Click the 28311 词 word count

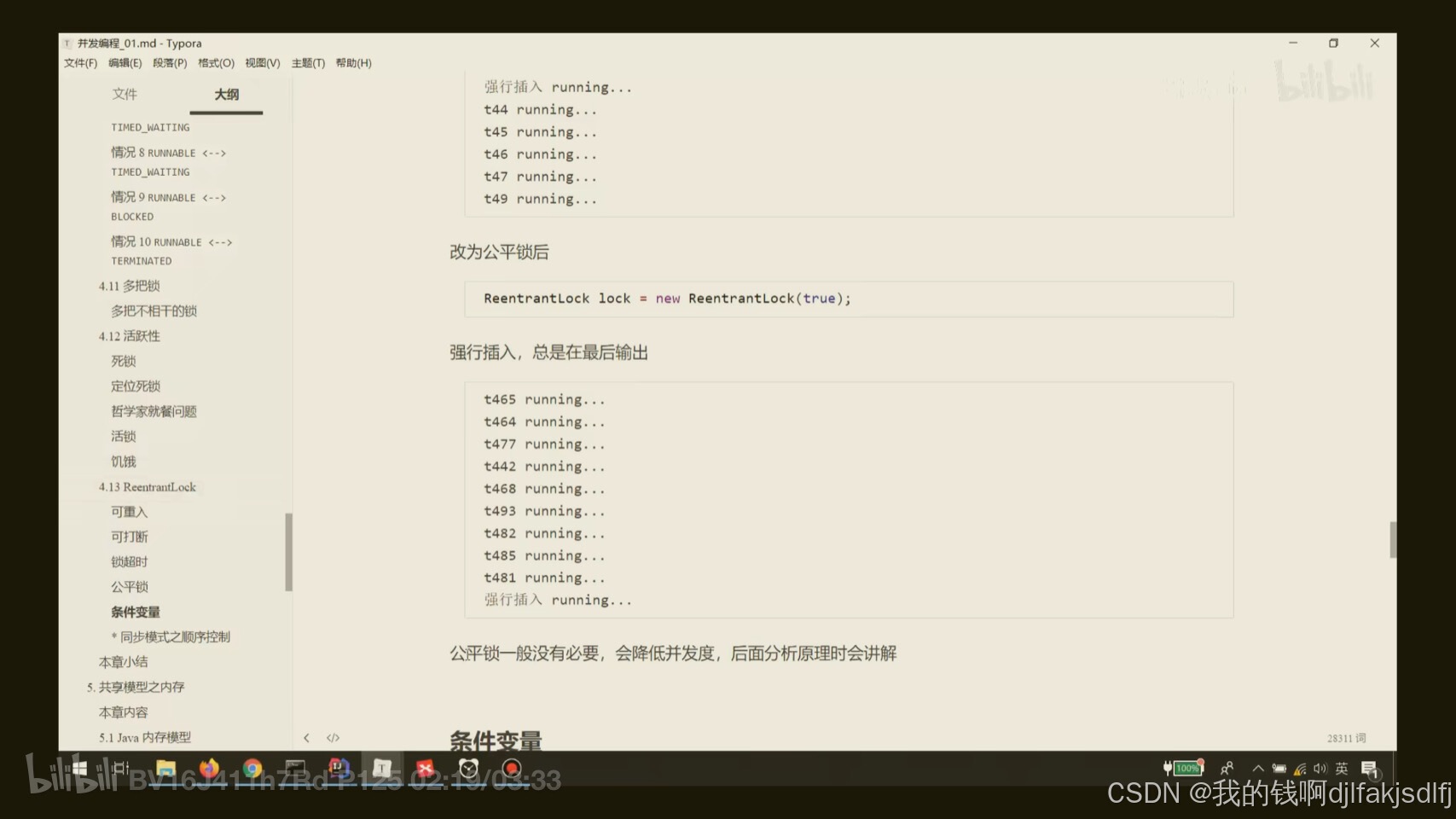tap(1346, 738)
